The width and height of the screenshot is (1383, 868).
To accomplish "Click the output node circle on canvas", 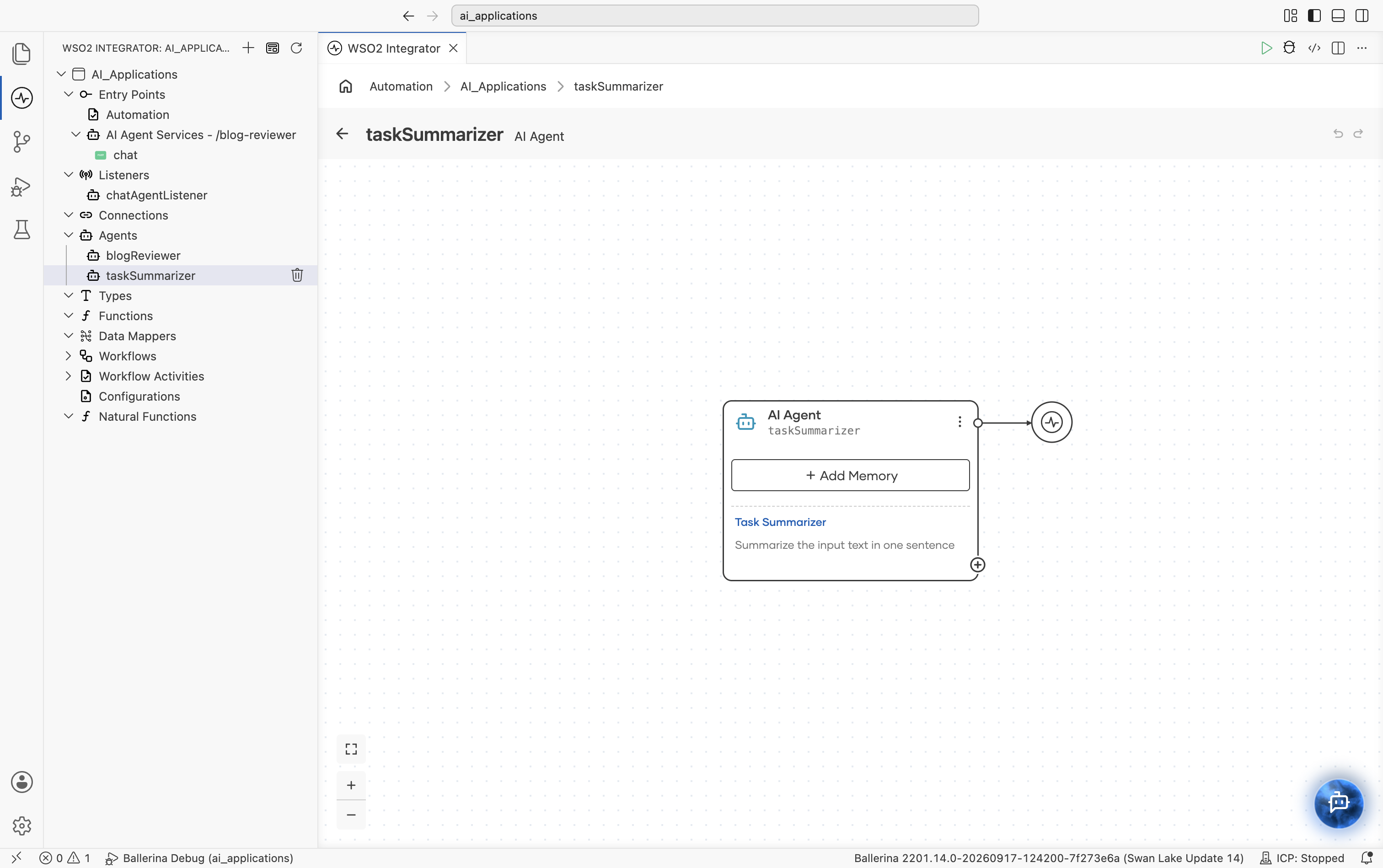I will pos(1051,422).
